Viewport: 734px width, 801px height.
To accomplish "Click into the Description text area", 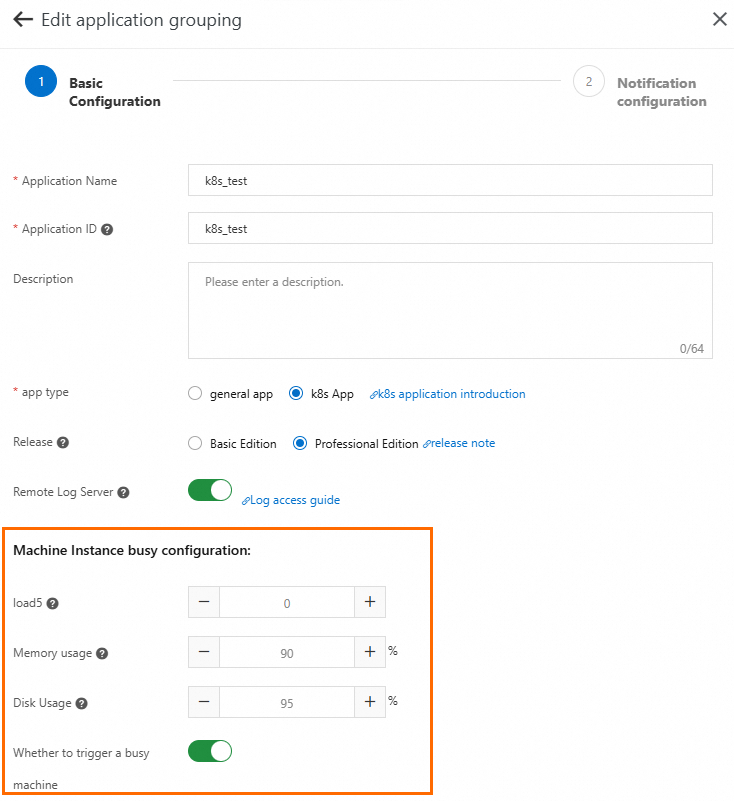I will click(x=450, y=311).
